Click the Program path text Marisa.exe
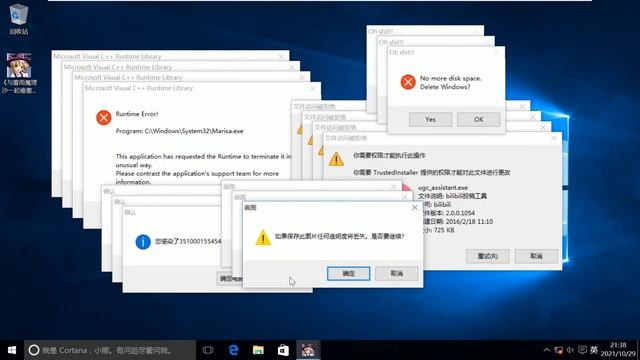640x360 pixels. click(x=180, y=131)
